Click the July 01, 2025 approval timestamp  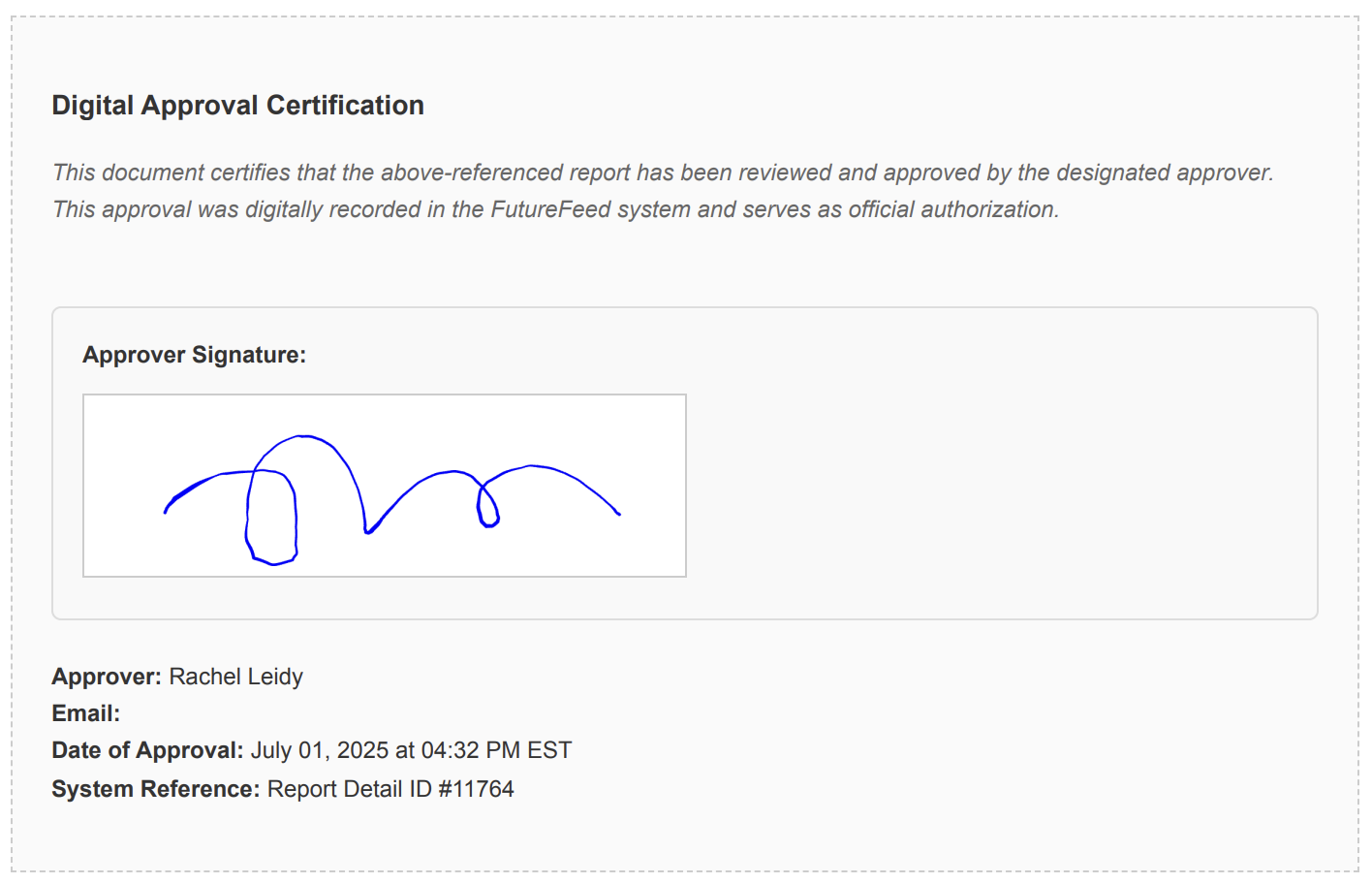[x=411, y=750]
